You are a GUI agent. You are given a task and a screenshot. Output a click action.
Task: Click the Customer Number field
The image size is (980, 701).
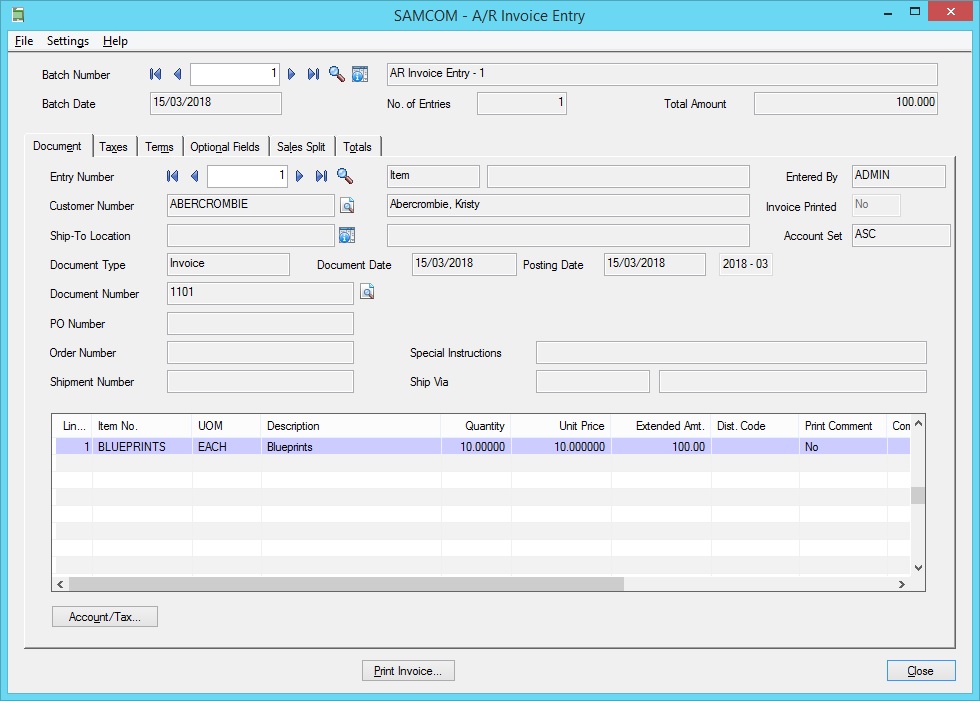pyautogui.click(x=251, y=205)
